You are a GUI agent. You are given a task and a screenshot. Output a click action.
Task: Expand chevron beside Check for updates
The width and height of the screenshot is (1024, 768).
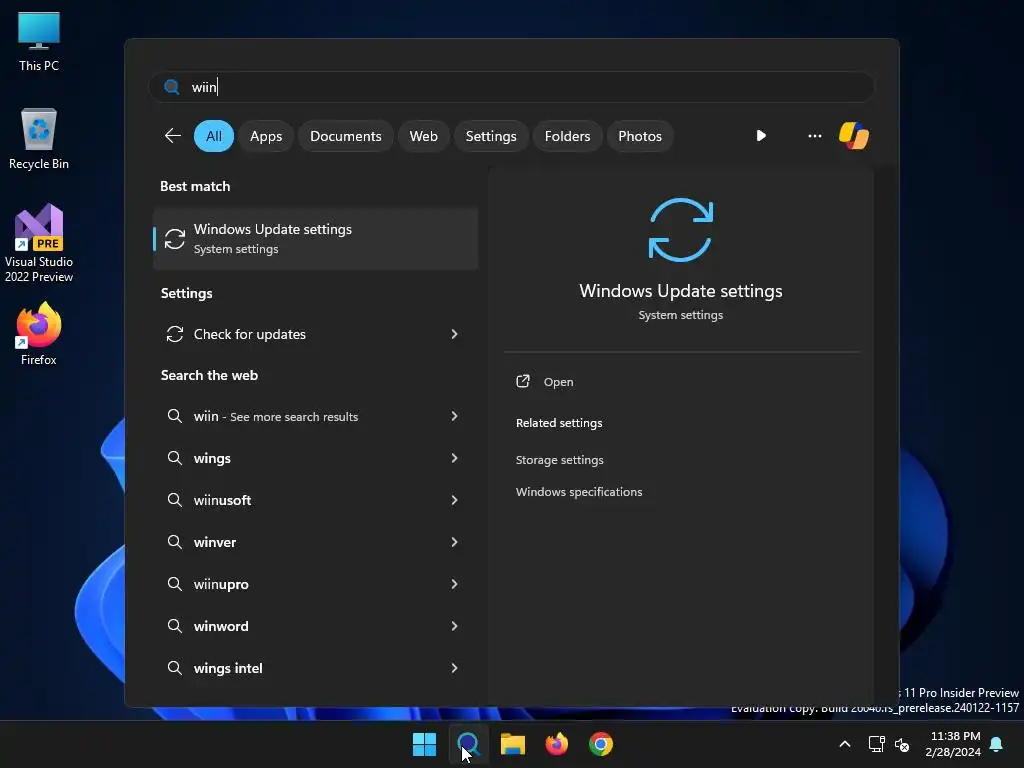455,334
